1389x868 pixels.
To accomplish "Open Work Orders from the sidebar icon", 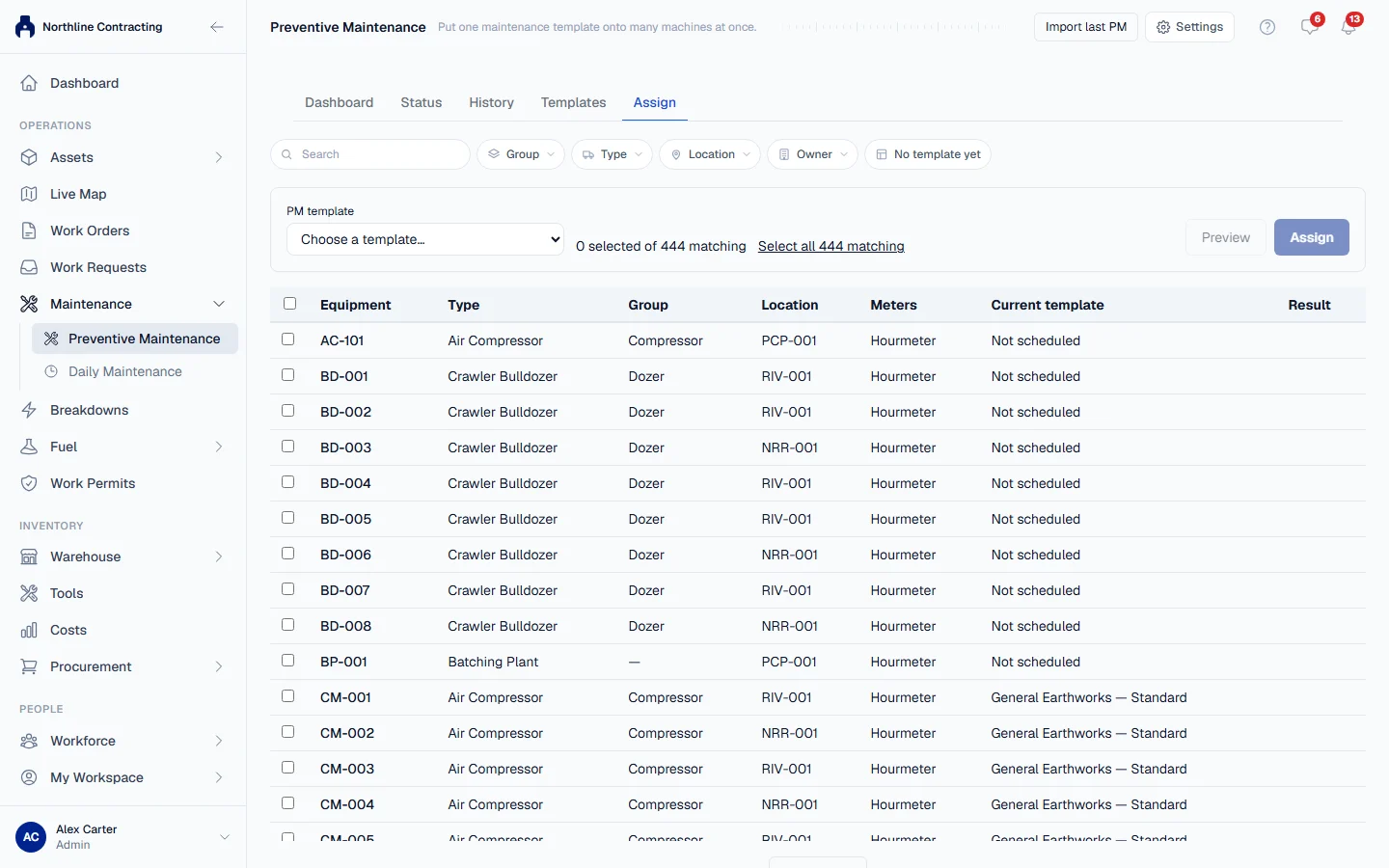I will (x=29, y=231).
